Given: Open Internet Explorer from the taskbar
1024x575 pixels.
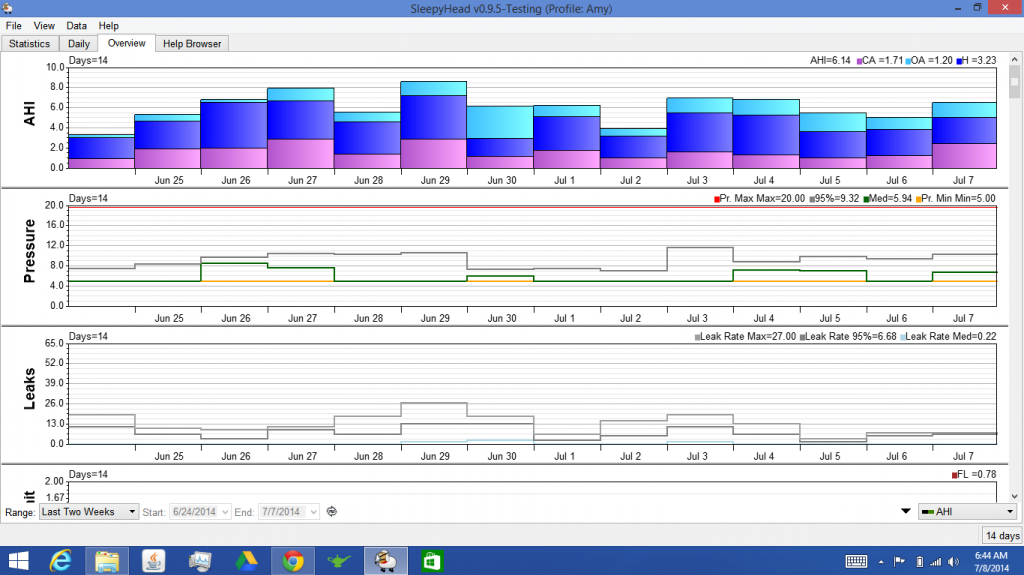Looking at the screenshot, I should click(62, 561).
